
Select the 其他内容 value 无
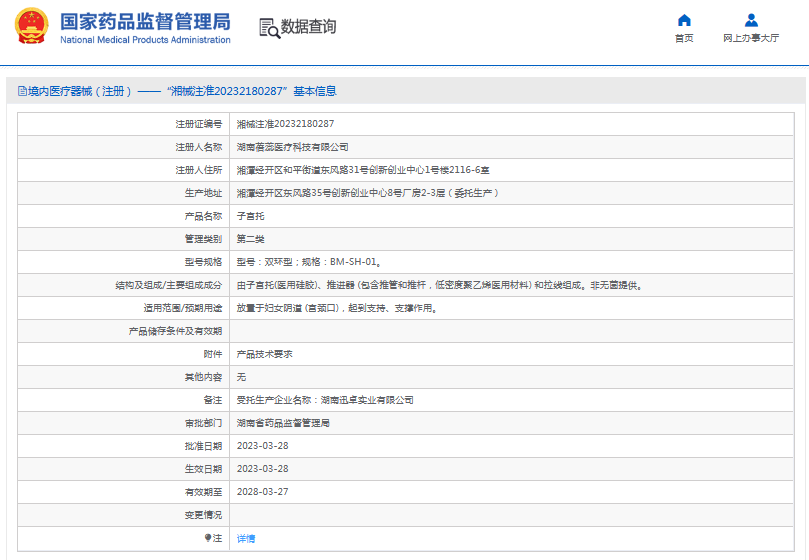241,377
